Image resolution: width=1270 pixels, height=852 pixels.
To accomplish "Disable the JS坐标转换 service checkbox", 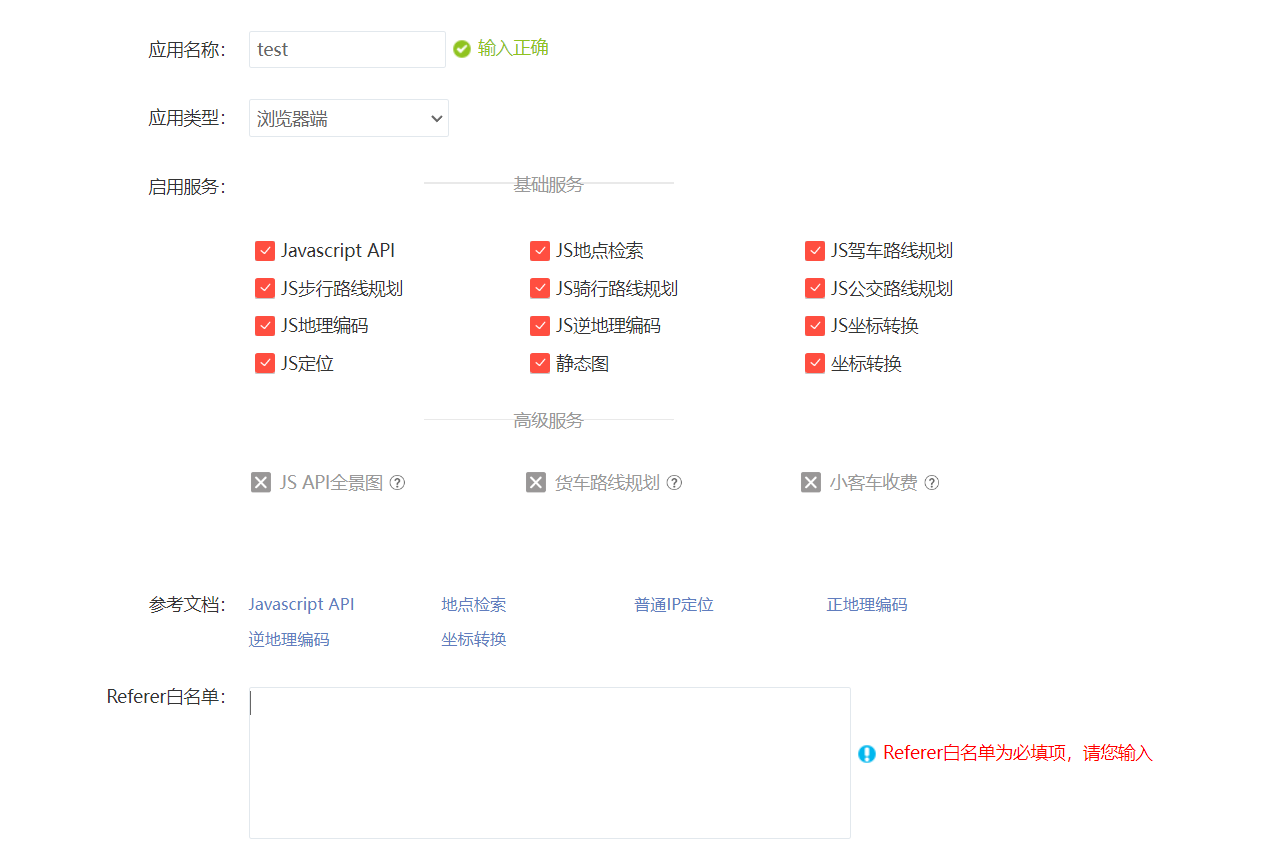I will click(815, 326).
